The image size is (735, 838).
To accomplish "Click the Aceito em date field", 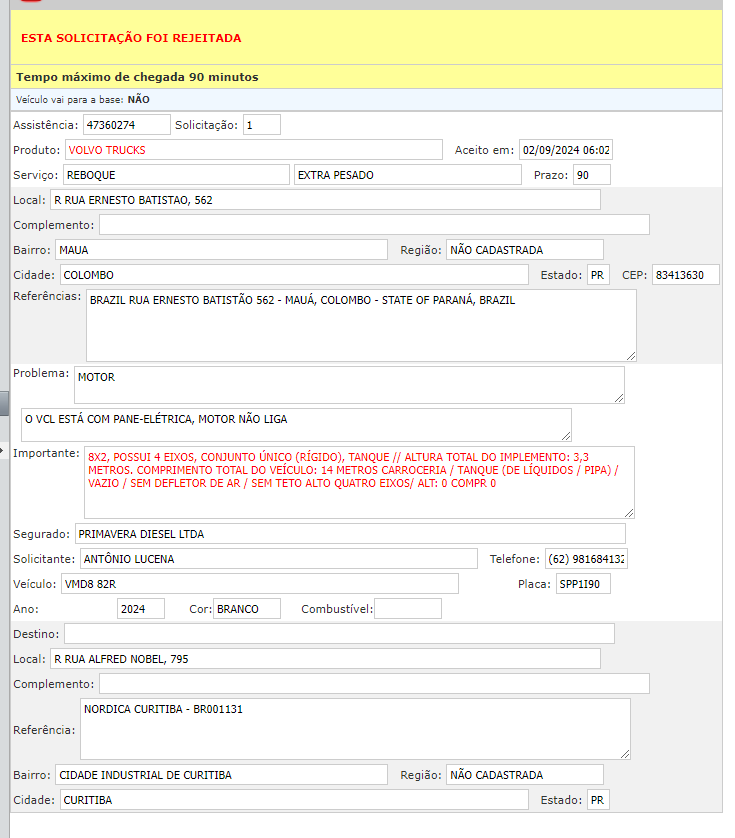I will pos(565,150).
